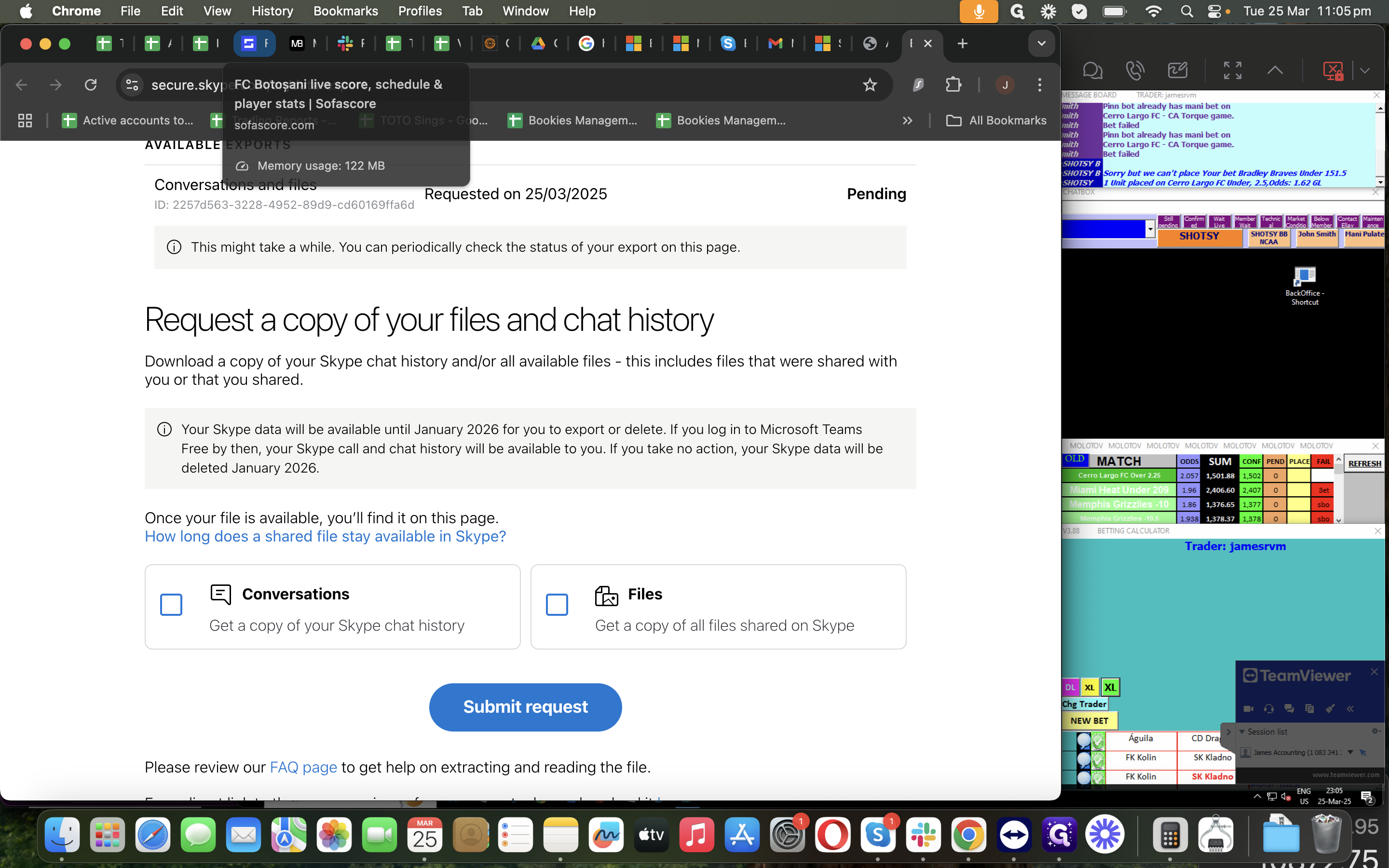The width and height of the screenshot is (1389, 868).
Task: Open TeamViewer toolbar chat bubbles icon
Action: tap(1092, 70)
